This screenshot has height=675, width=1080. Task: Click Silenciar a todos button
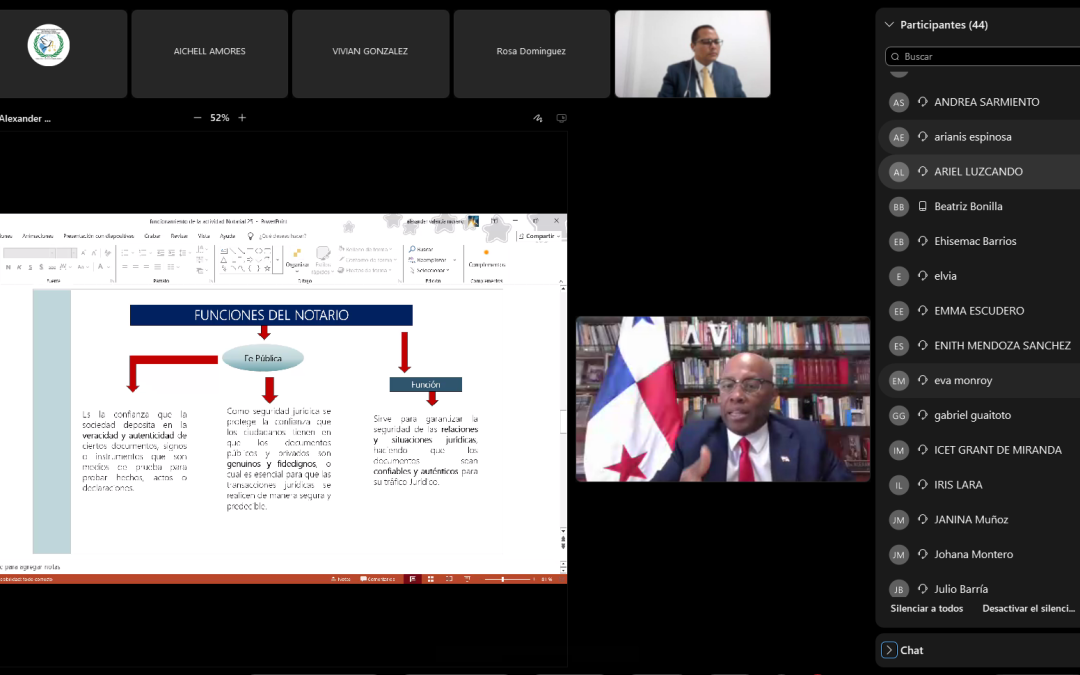pos(926,608)
